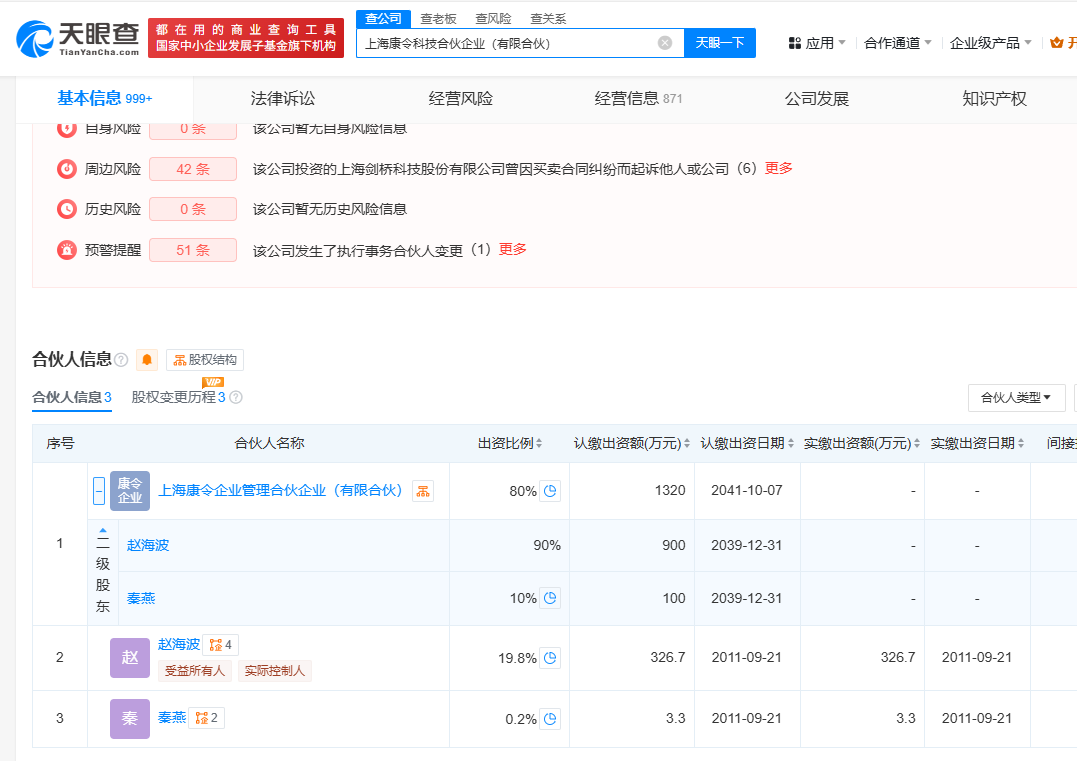The width and height of the screenshot is (1077, 761).
Task: Click the 股权结构 button
Action: coord(205,360)
